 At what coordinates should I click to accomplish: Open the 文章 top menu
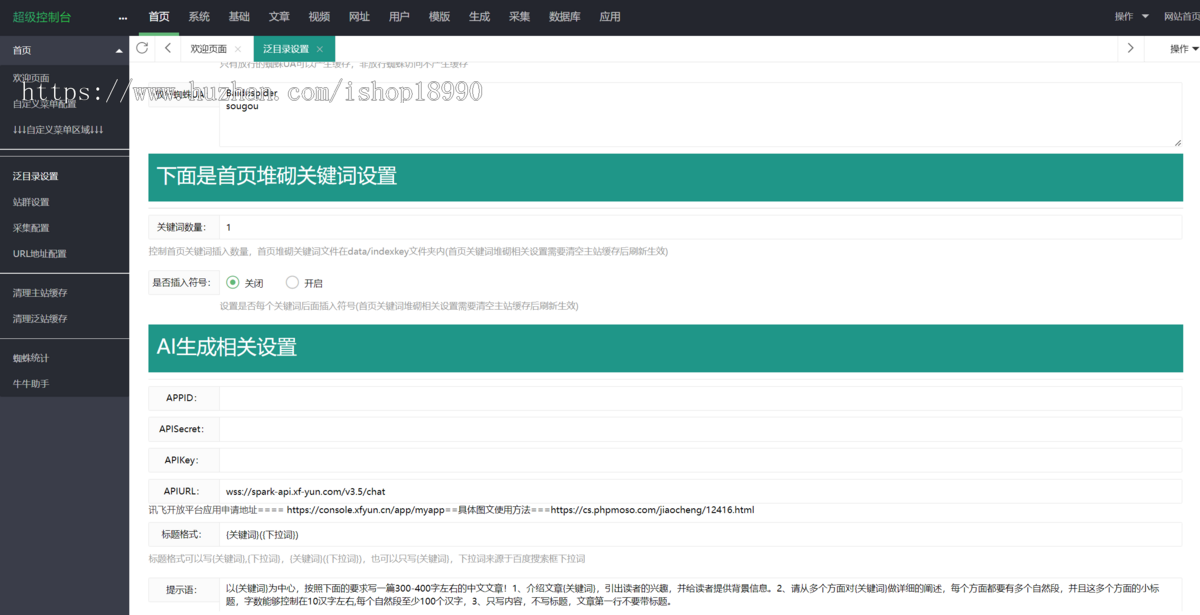coord(279,17)
